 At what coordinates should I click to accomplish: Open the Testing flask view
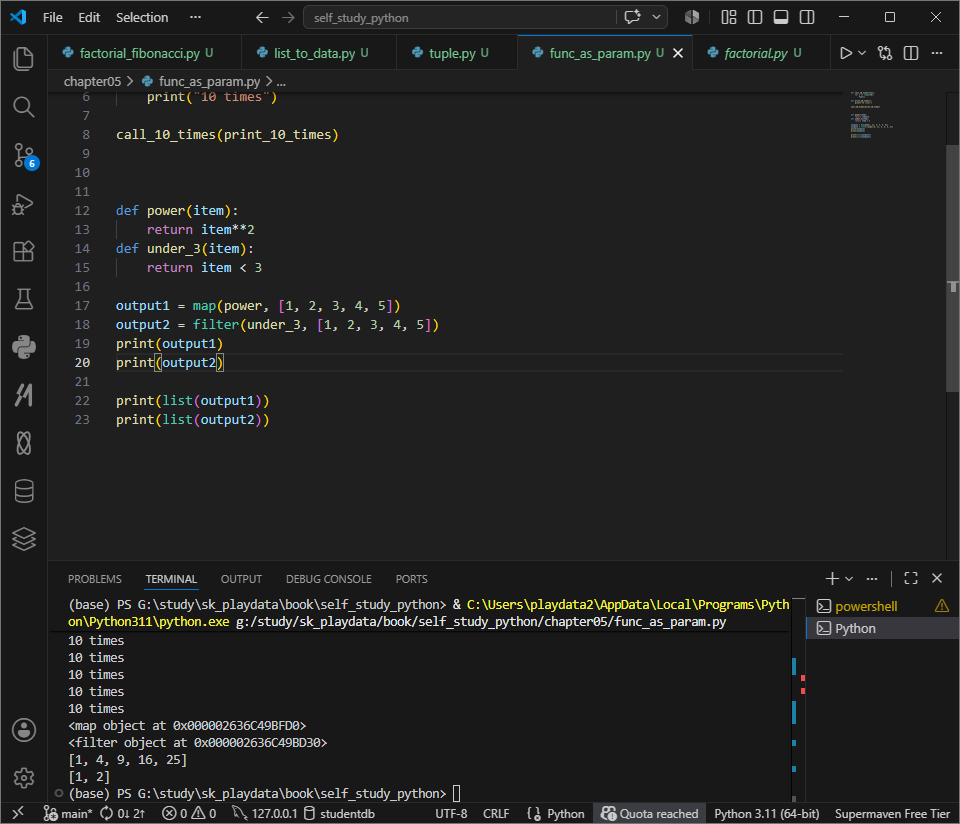(23, 299)
